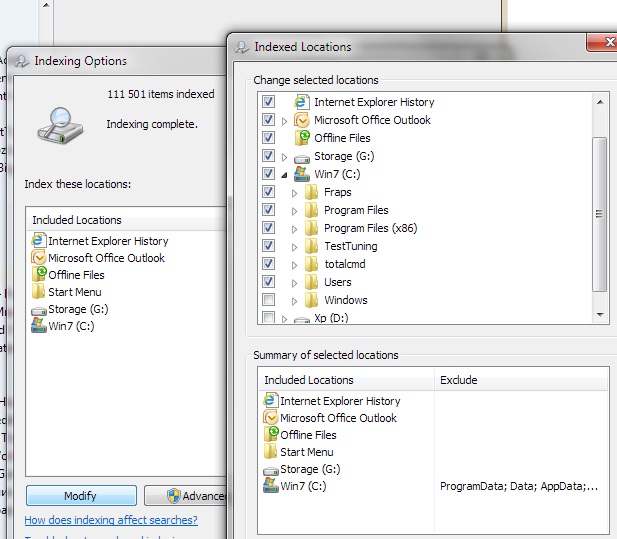Image resolution: width=617 pixels, height=539 pixels.
Task: Click the totalcmd folder icon
Action: coord(311,264)
